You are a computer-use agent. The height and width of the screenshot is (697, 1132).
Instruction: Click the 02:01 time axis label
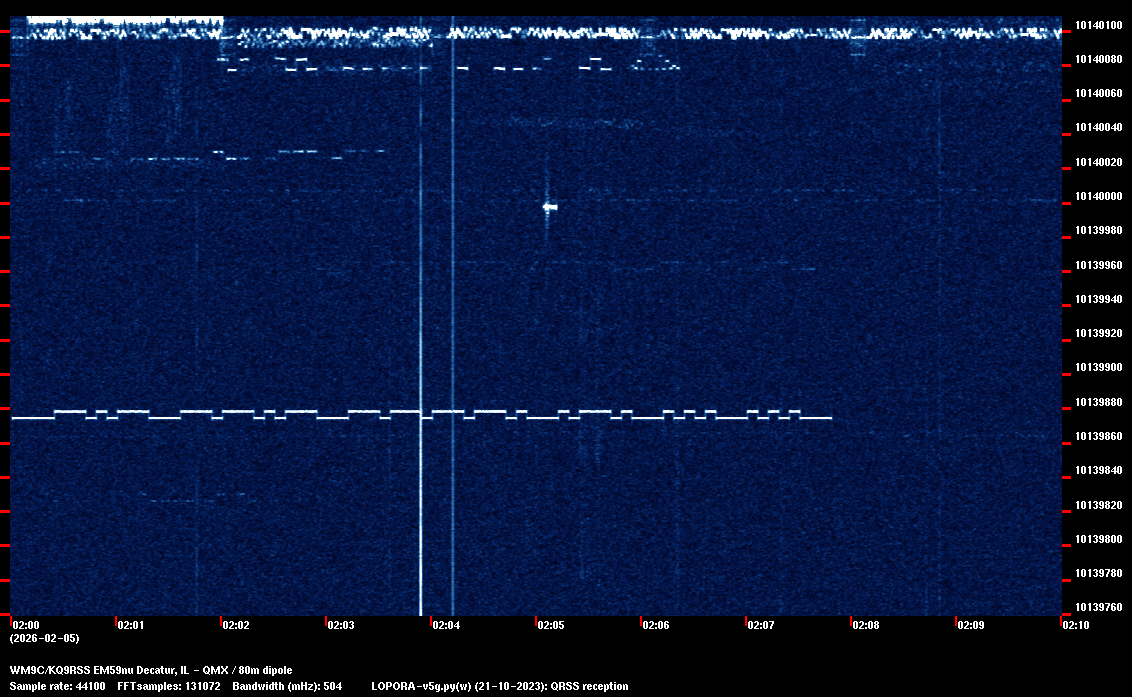click(131, 625)
